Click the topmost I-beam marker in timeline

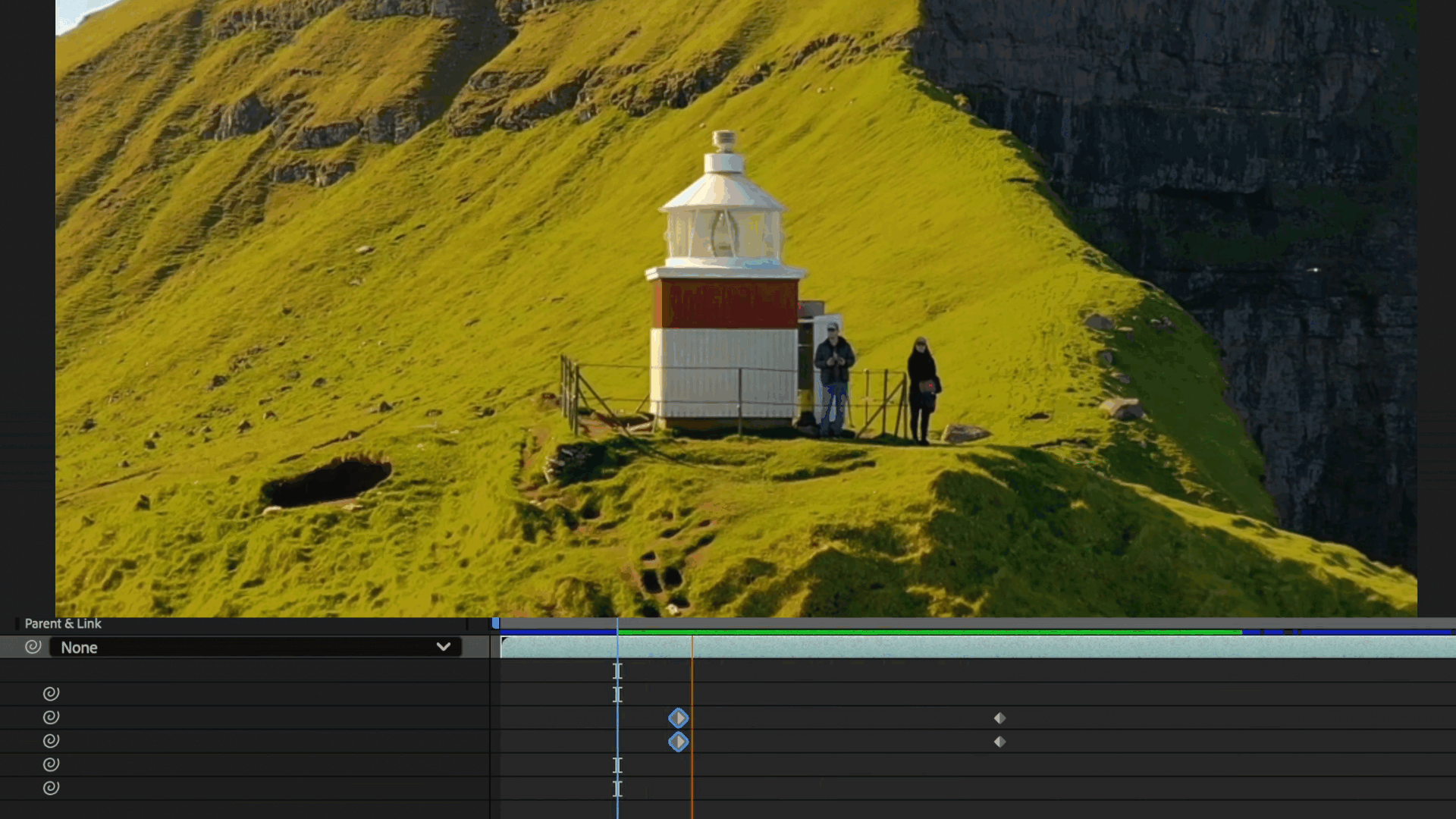click(617, 671)
